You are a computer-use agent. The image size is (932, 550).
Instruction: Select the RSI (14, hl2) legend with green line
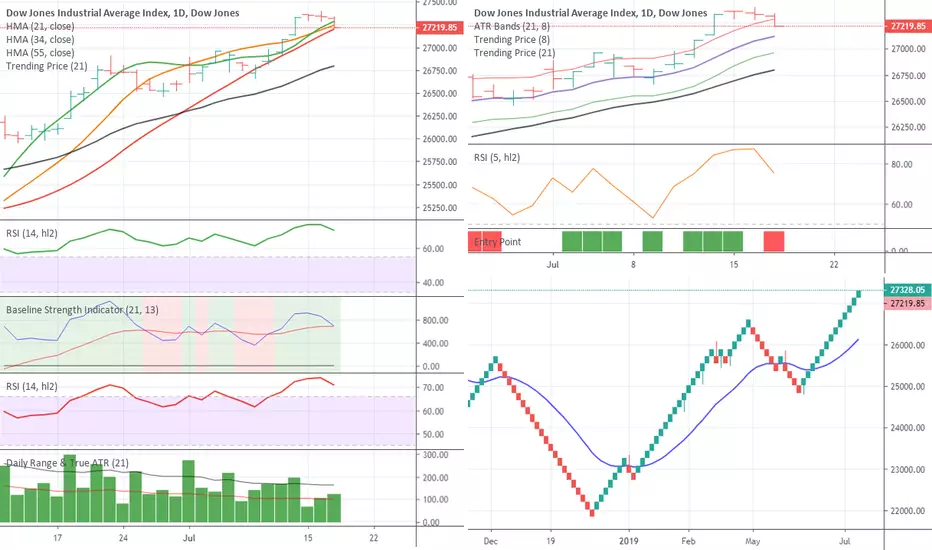pos(32,233)
